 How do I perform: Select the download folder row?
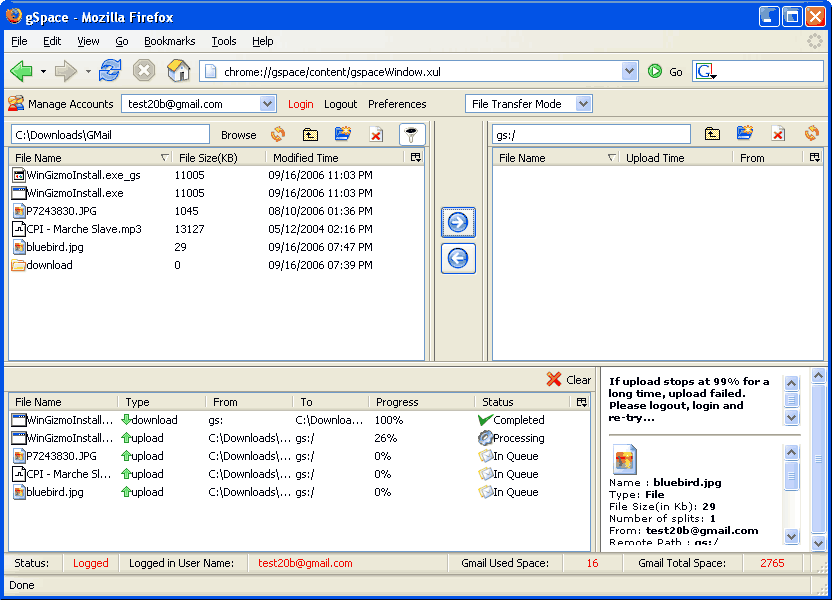tap(216, 265)
